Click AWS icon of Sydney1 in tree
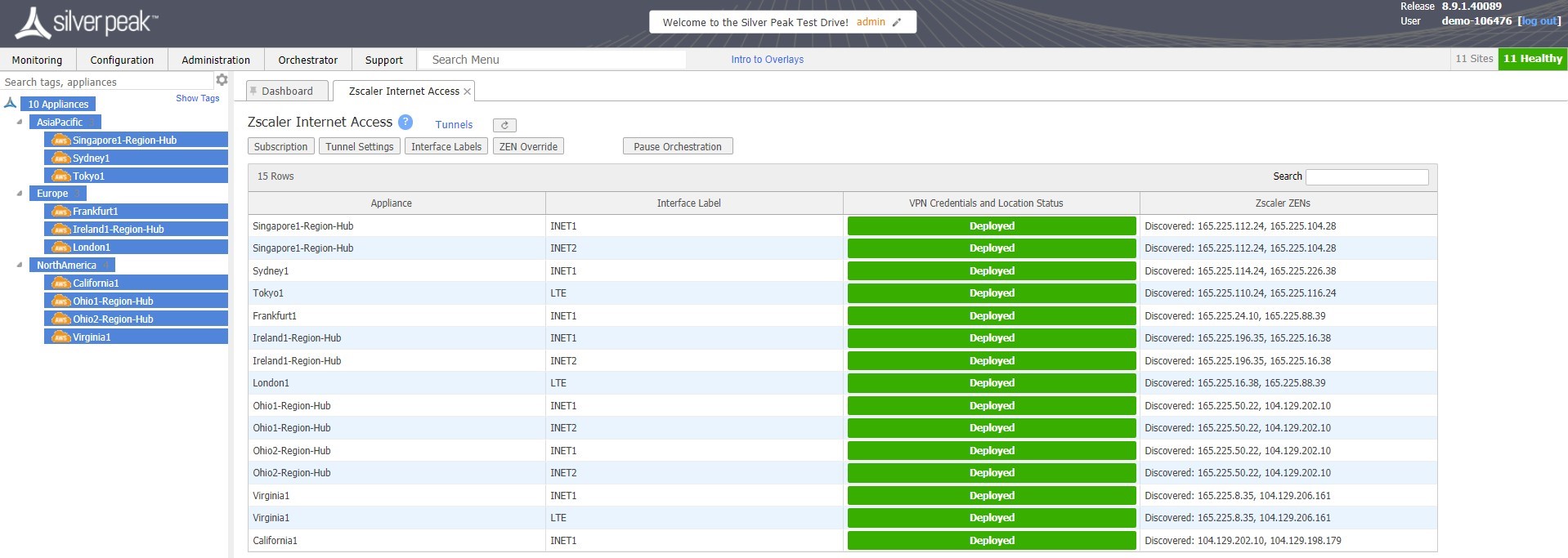1568x558 pixels. pyautogui.click(x=61, y=158)
